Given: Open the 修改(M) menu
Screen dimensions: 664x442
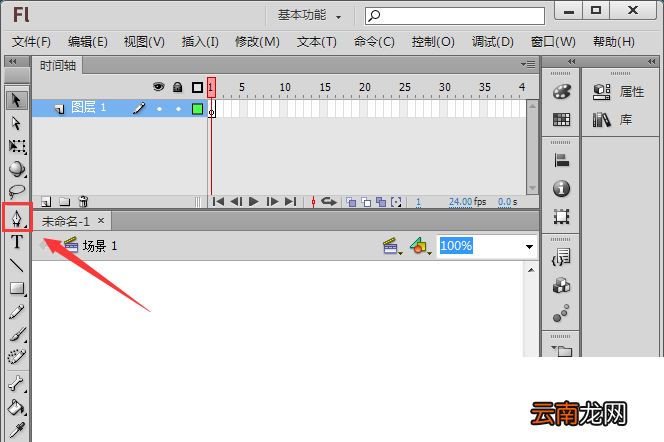Looking at the screenshot, I should tap(257, 42).
